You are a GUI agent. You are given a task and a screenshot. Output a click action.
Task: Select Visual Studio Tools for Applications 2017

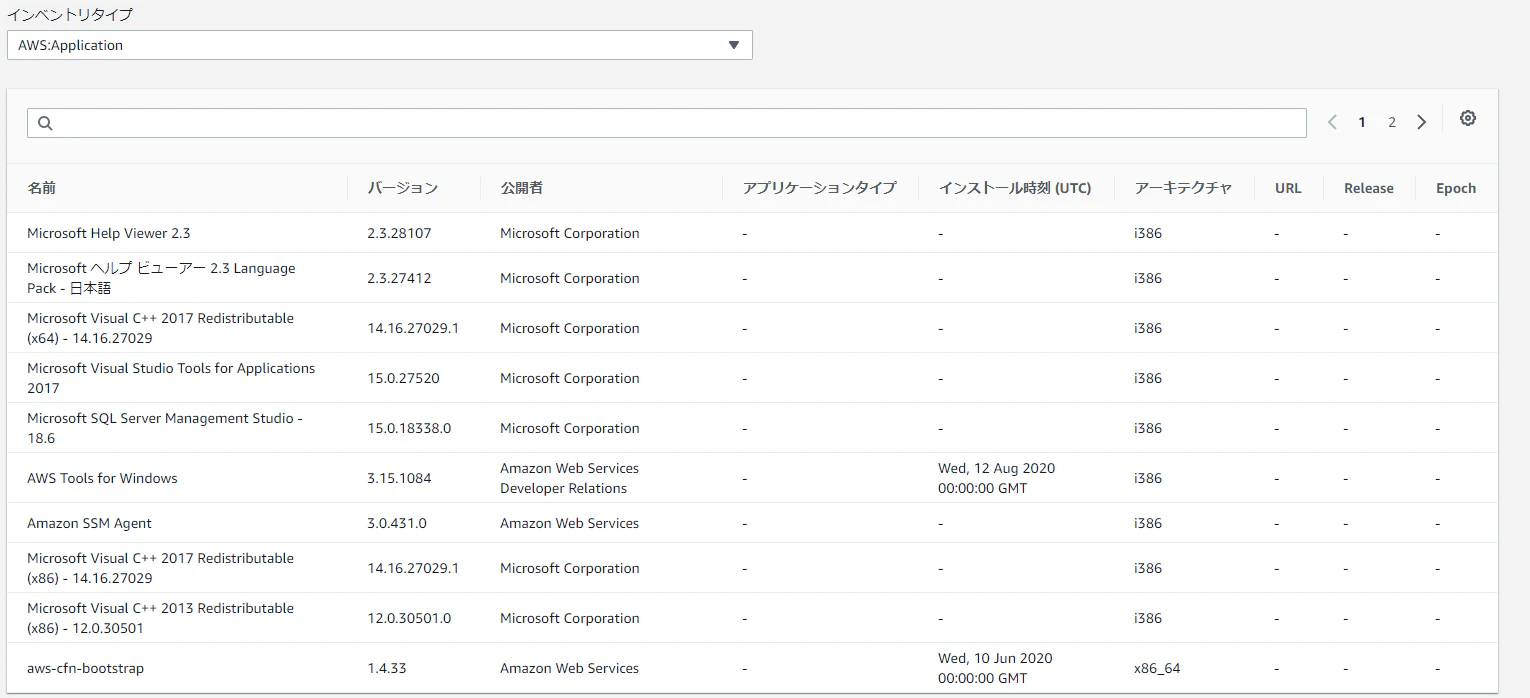coord(171,378)
